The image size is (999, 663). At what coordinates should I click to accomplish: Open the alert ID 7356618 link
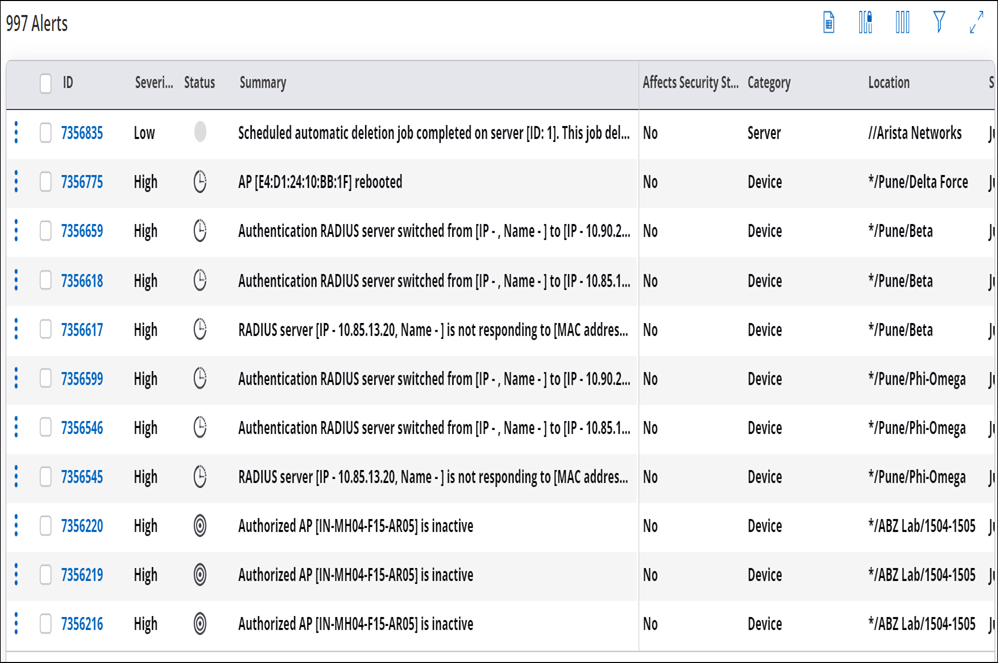tap(82, 280)
